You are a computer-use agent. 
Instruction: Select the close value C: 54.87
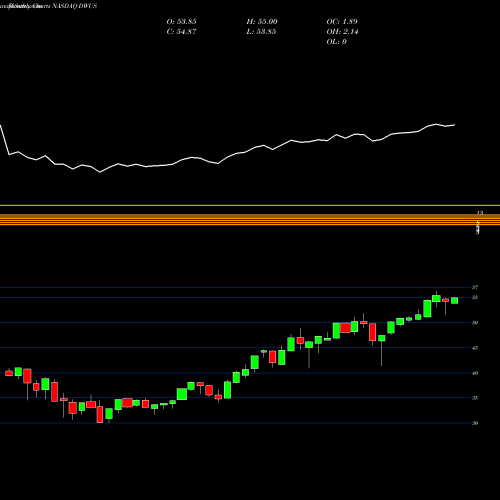click(x=181, y=32)
